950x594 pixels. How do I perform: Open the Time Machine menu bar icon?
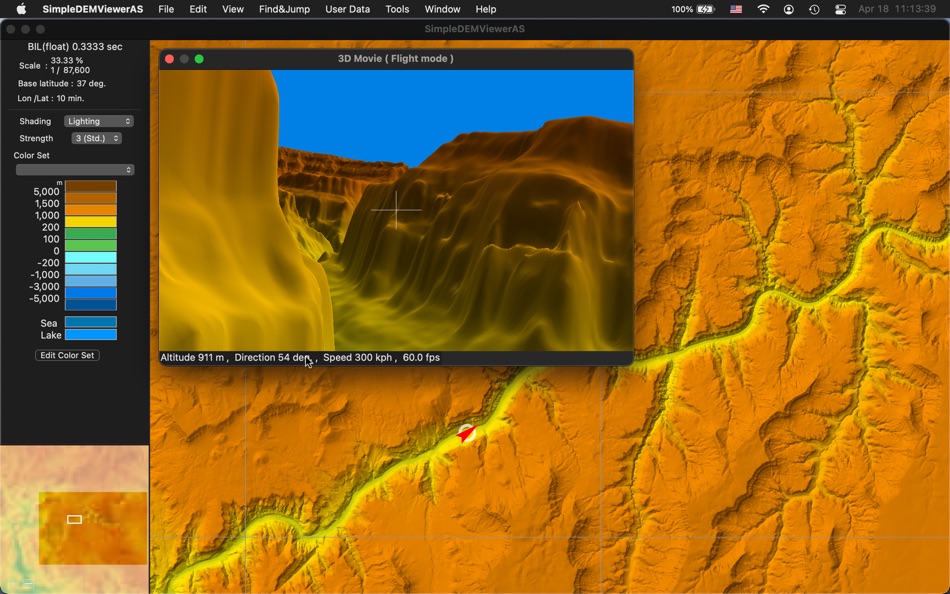(814, 9)
